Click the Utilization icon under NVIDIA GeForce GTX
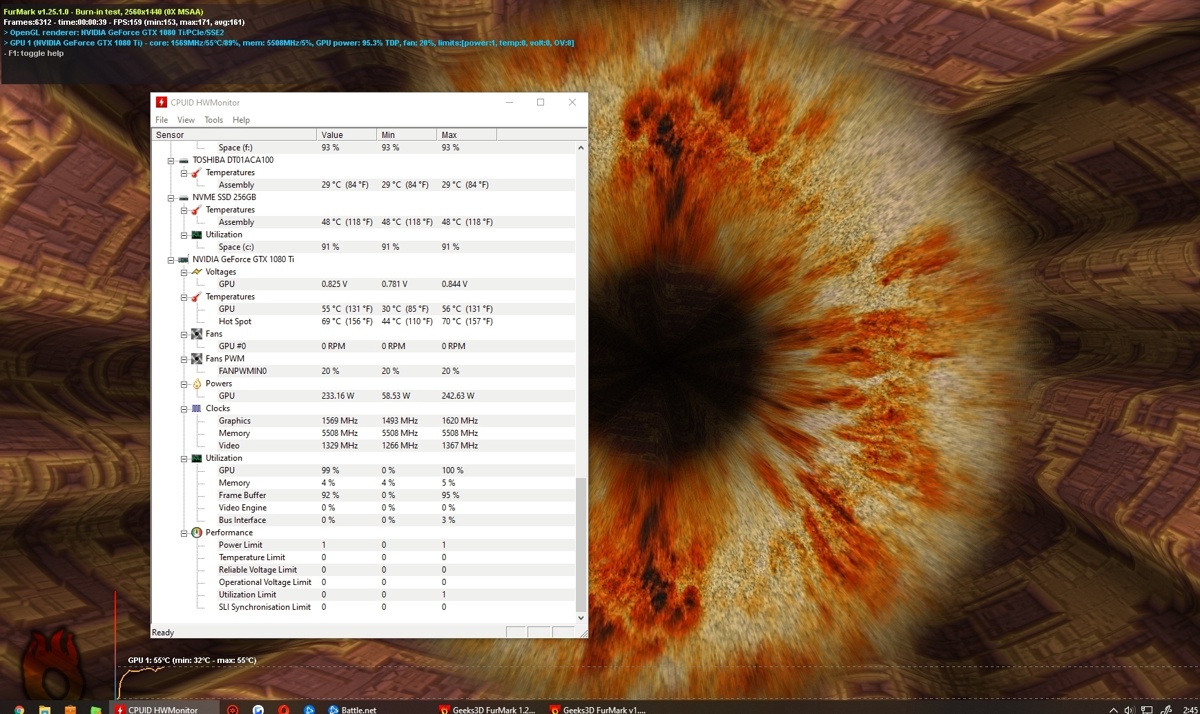The image size is (1200, 714). point(197,458)
